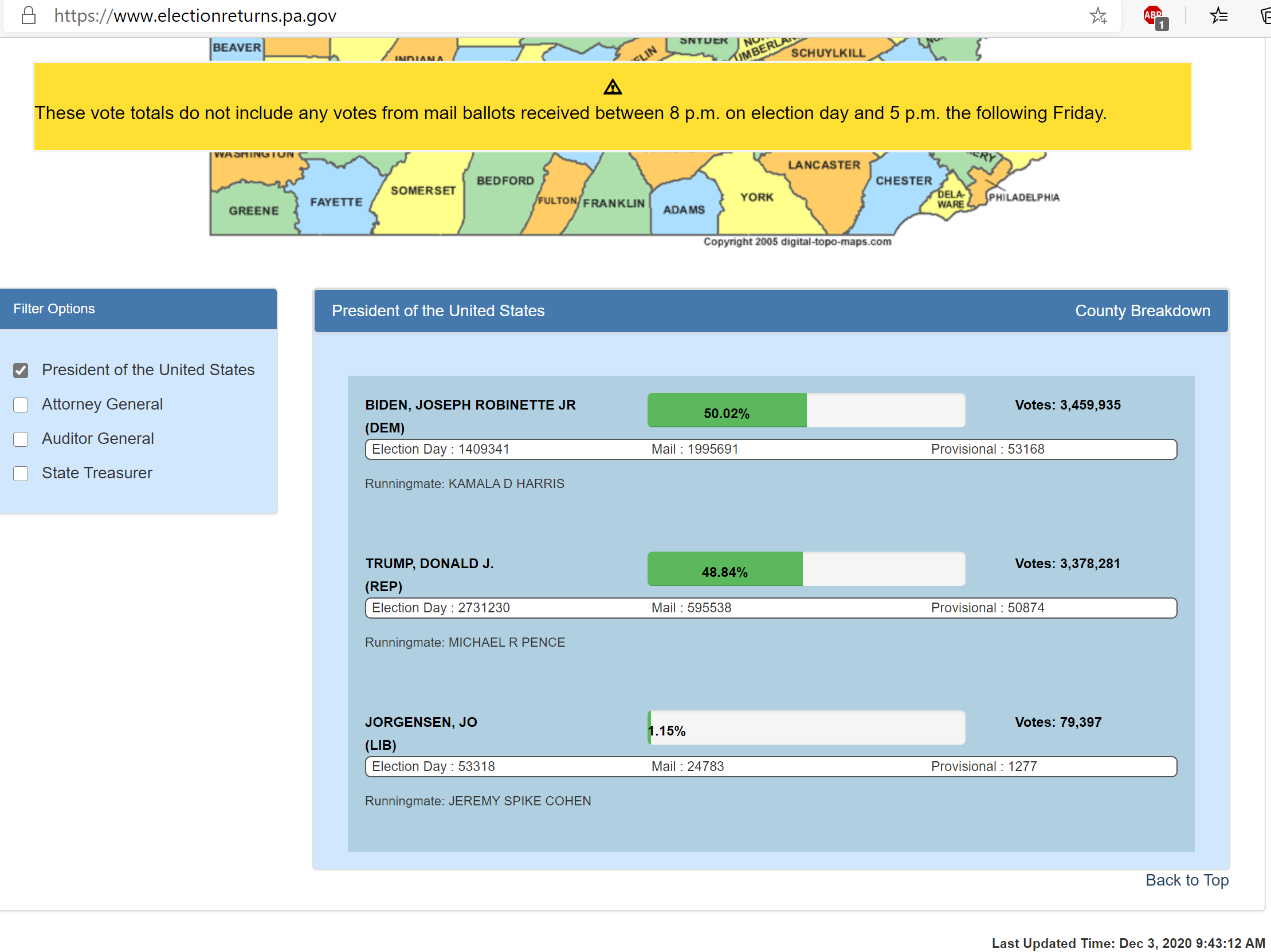This screenshot has height=952, width=1271.
Task: Tick the State Treasurer checkbox
Action: coord(21,474)
